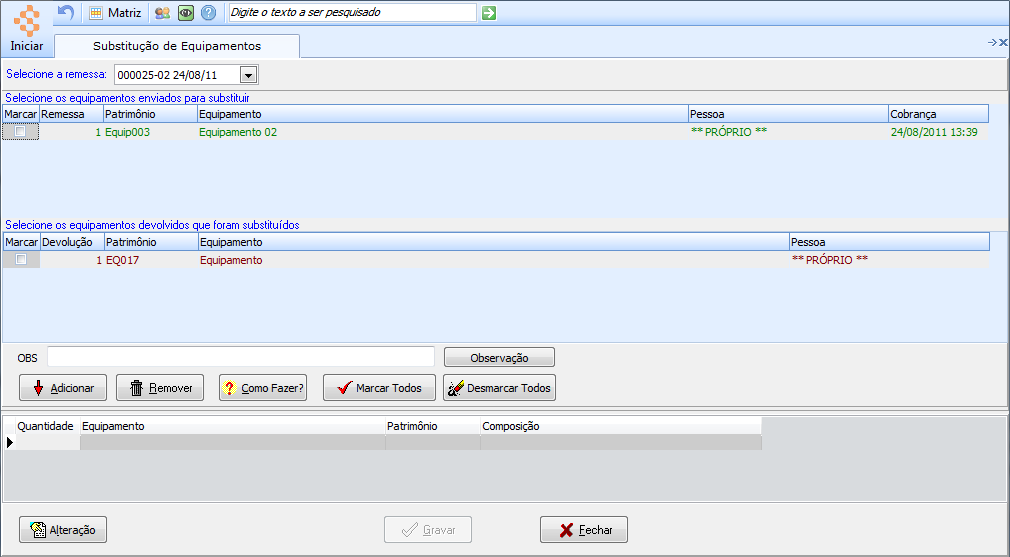Viewport: 1010px width, 557px height.
Task: Check the Marcar box for EQ017 row
Action: click(x=21, y=260)
